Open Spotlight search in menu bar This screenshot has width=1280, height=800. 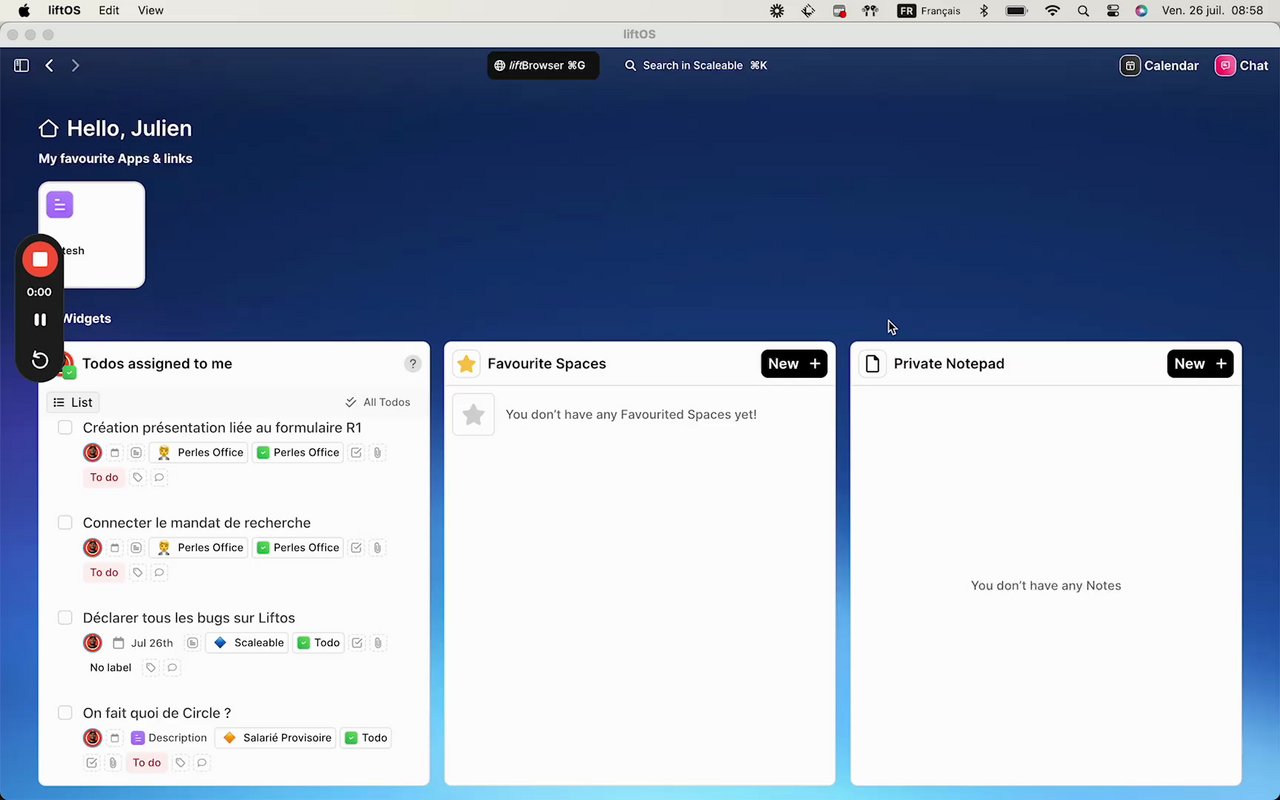[x=1083, y=11]
